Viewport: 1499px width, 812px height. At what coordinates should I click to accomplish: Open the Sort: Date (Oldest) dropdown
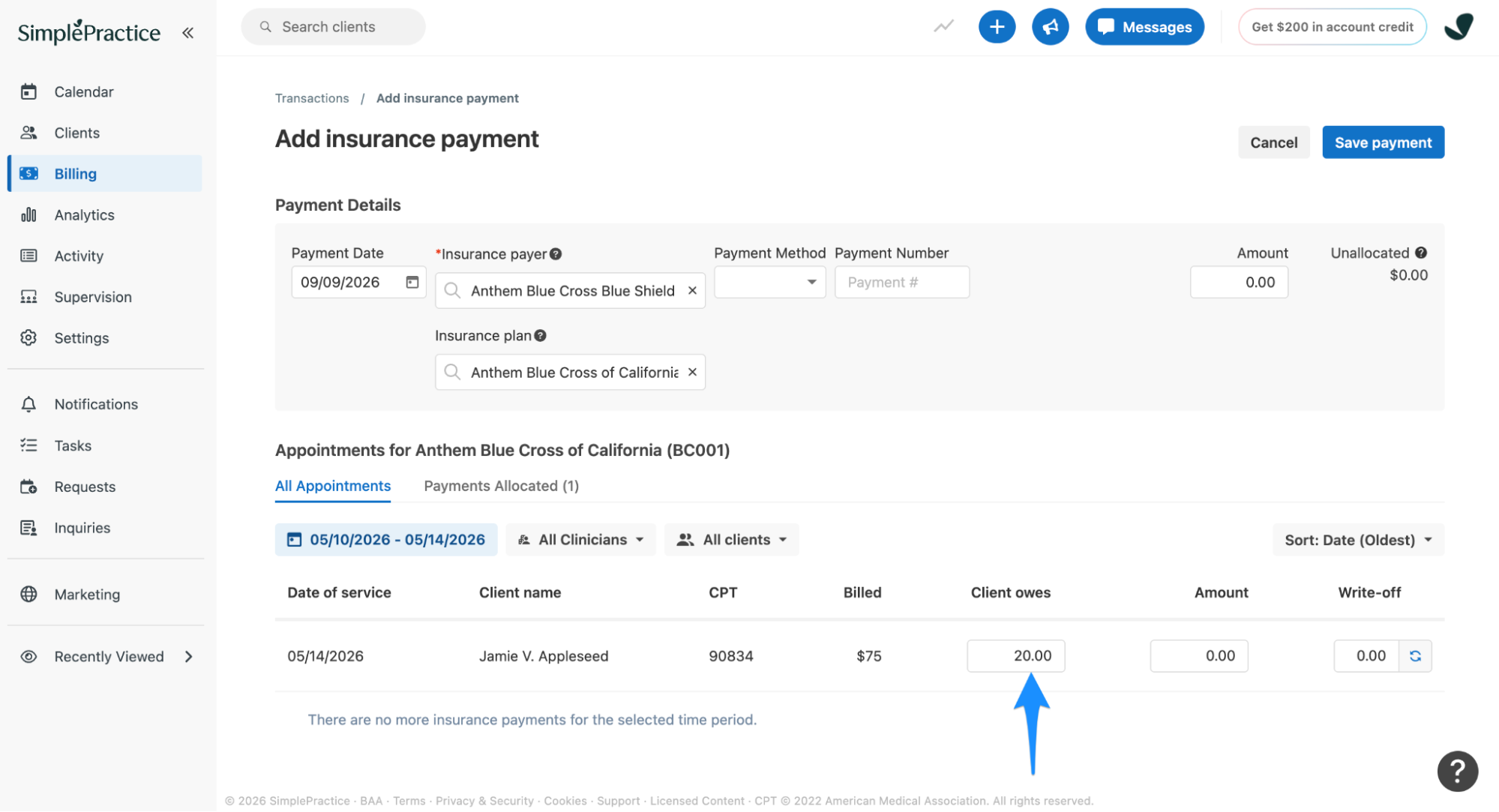click(x=1358, y=540)
